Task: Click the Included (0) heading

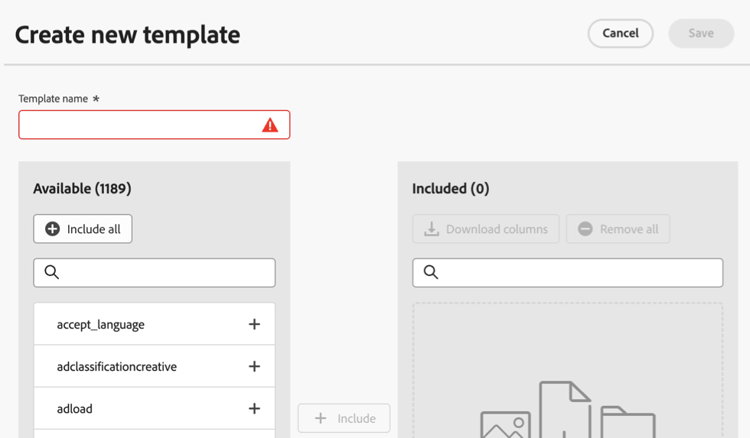Action: pos(450,188)
